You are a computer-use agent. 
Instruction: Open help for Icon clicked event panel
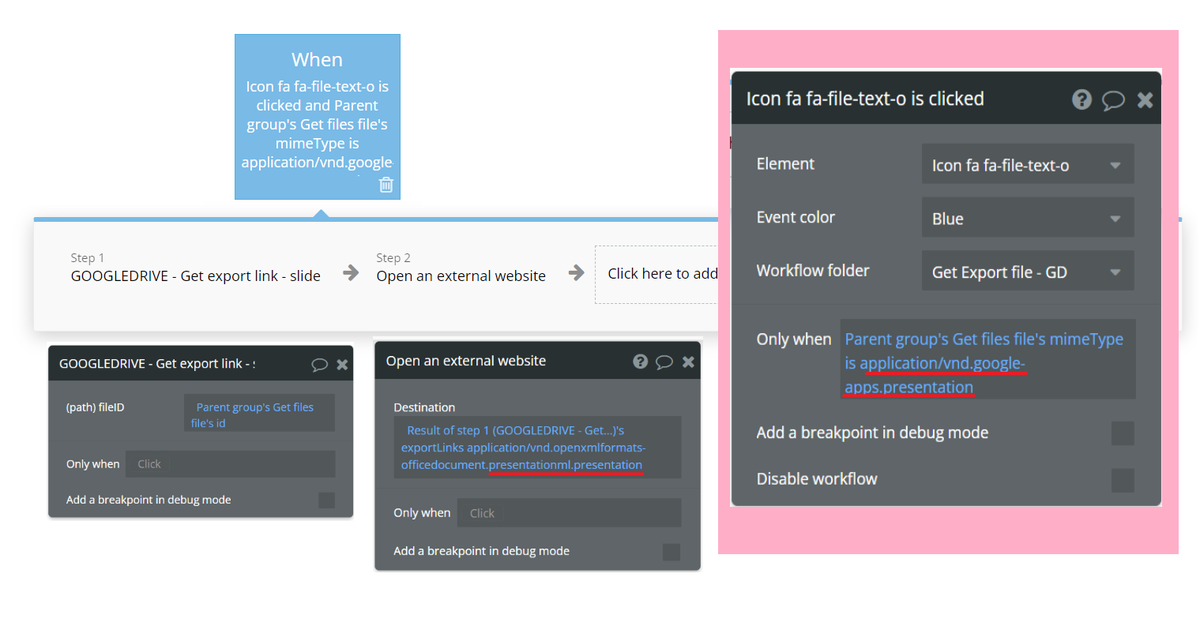[1082, 99]
